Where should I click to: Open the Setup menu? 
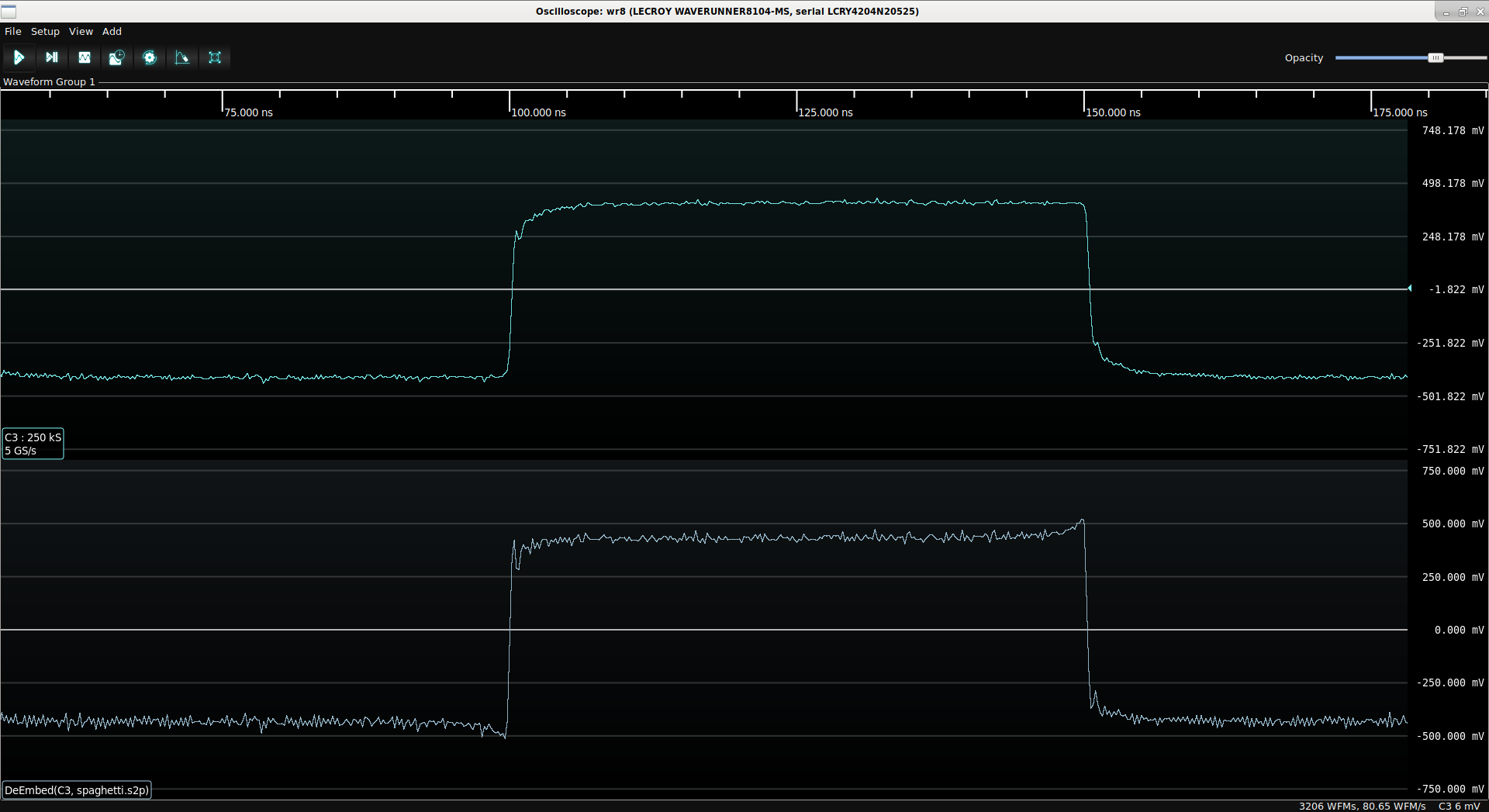click(x=45, y=32)
